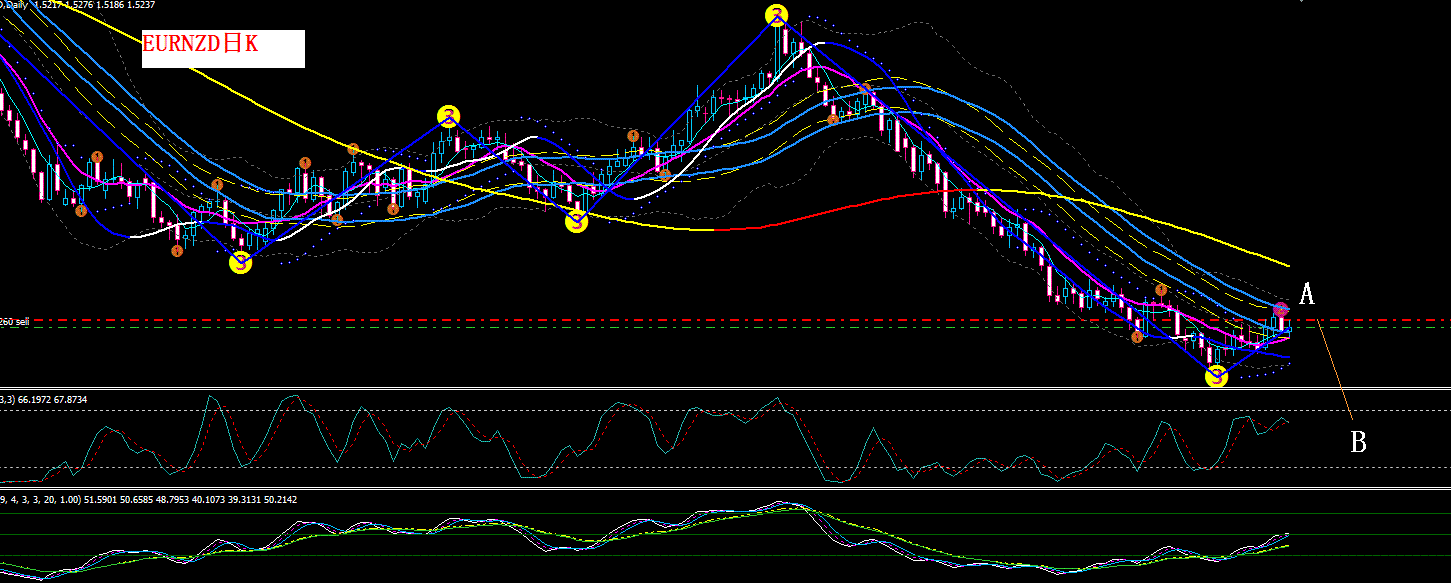
Task: Select the white letter A label
Action: [x=1306, y=294]
